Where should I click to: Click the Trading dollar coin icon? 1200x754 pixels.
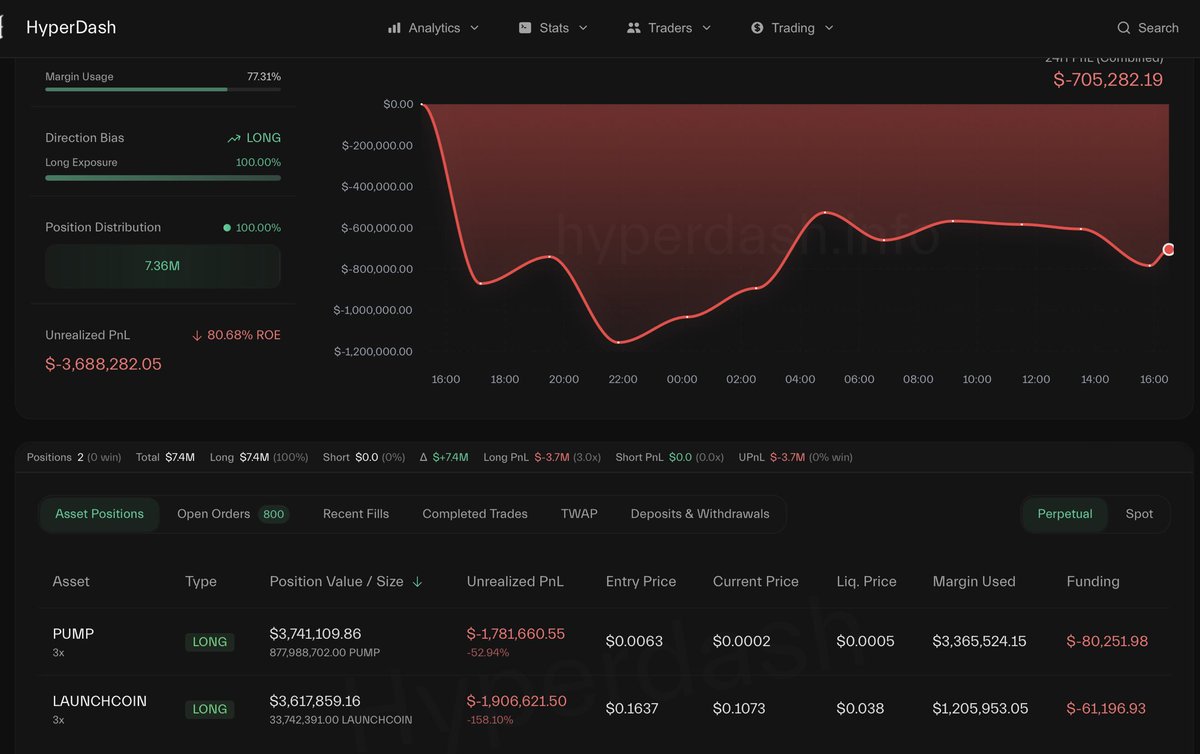click(x=757, y=28)
